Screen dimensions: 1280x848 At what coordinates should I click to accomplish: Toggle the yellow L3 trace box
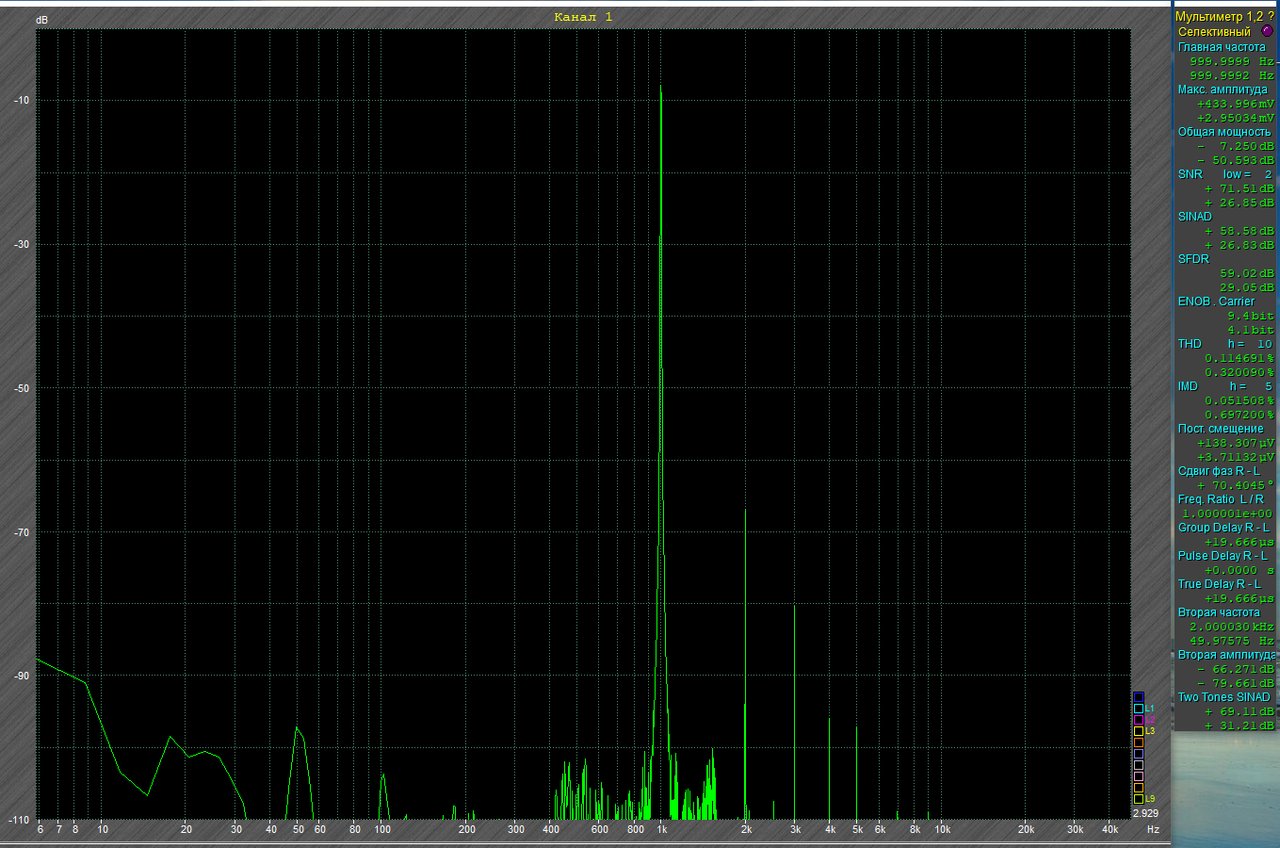tap(1138, 731)
